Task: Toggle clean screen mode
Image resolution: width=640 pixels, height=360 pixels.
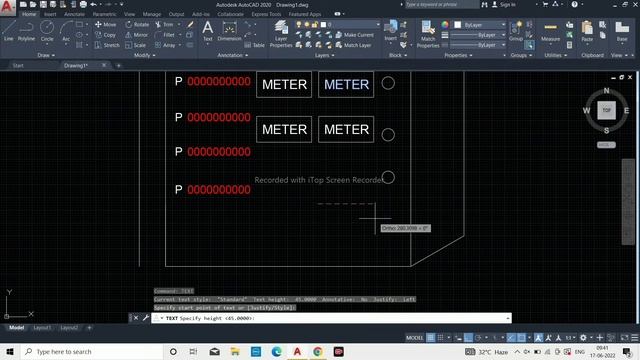Action: tap(624, 338)
